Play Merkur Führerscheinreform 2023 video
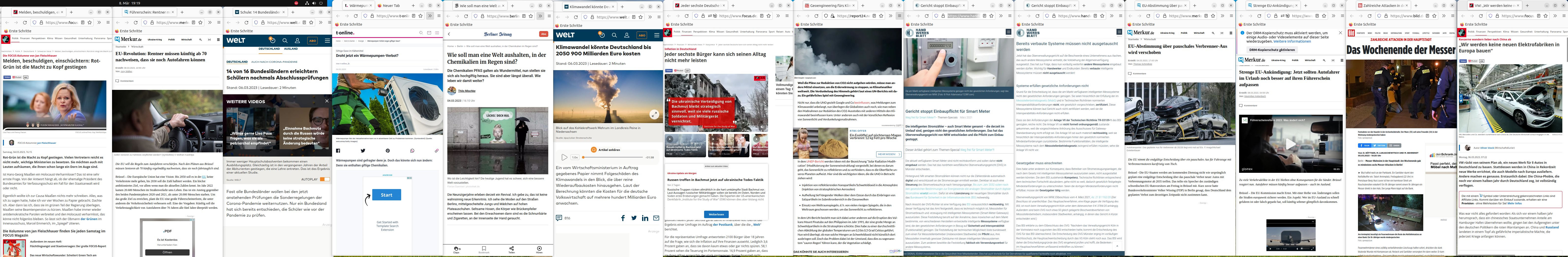The width and height of the screenshot is (1568, 257). pyautogui.click(x=1291, y=144)
